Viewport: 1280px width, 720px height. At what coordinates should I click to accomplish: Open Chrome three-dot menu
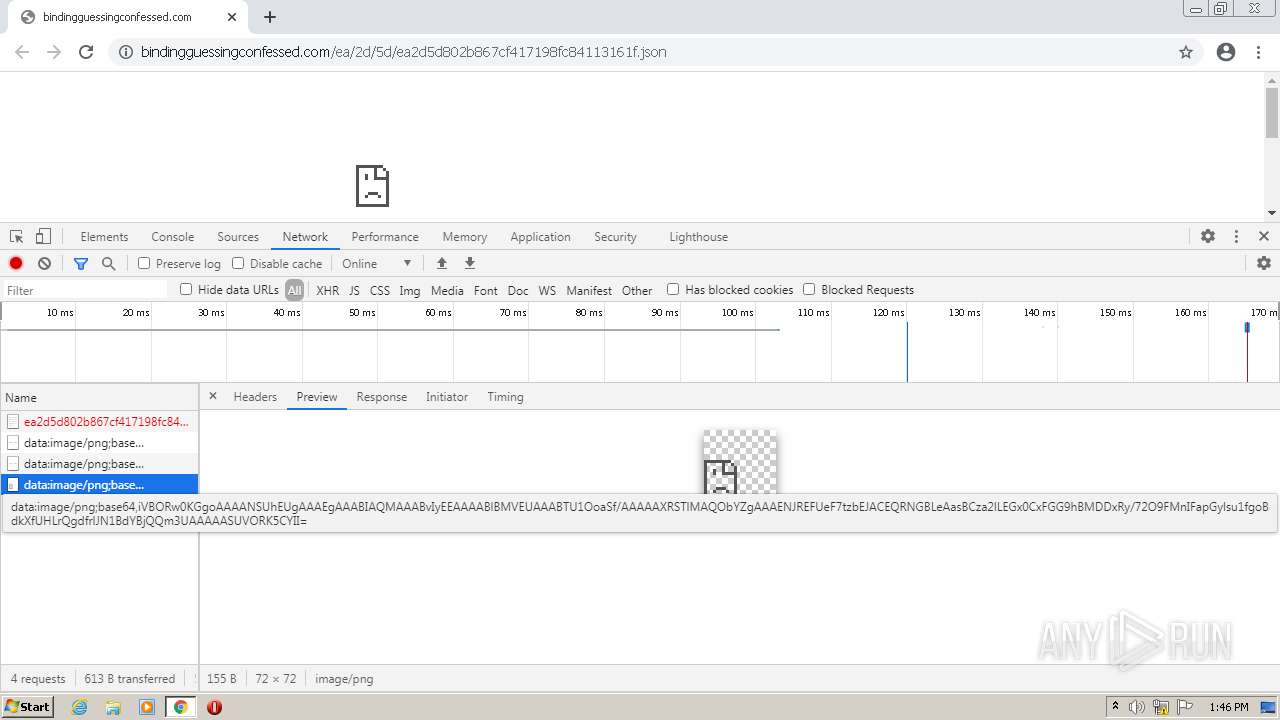click(x=1258, y=52)
